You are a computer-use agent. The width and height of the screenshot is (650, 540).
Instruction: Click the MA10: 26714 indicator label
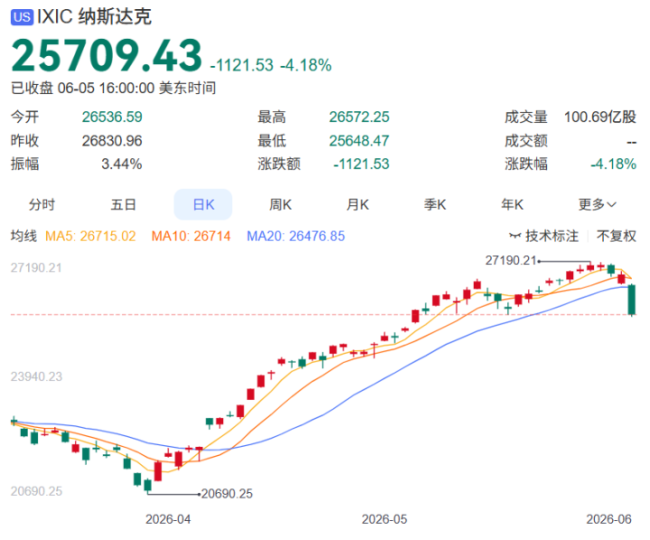(191, 236)
